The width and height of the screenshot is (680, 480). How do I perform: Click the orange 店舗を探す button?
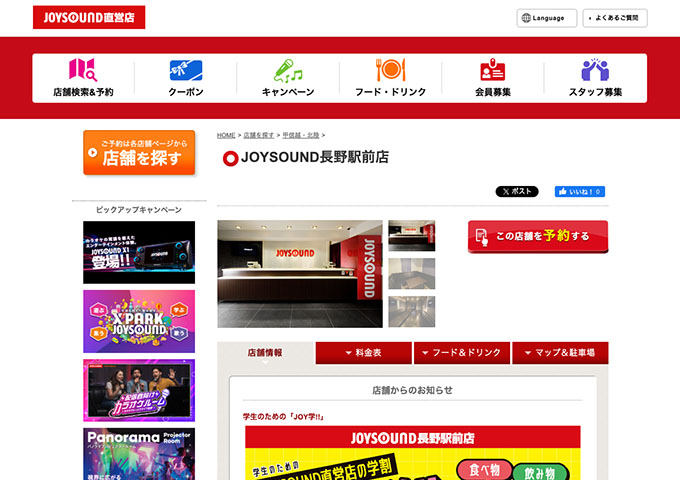click(x=139, y=153)
